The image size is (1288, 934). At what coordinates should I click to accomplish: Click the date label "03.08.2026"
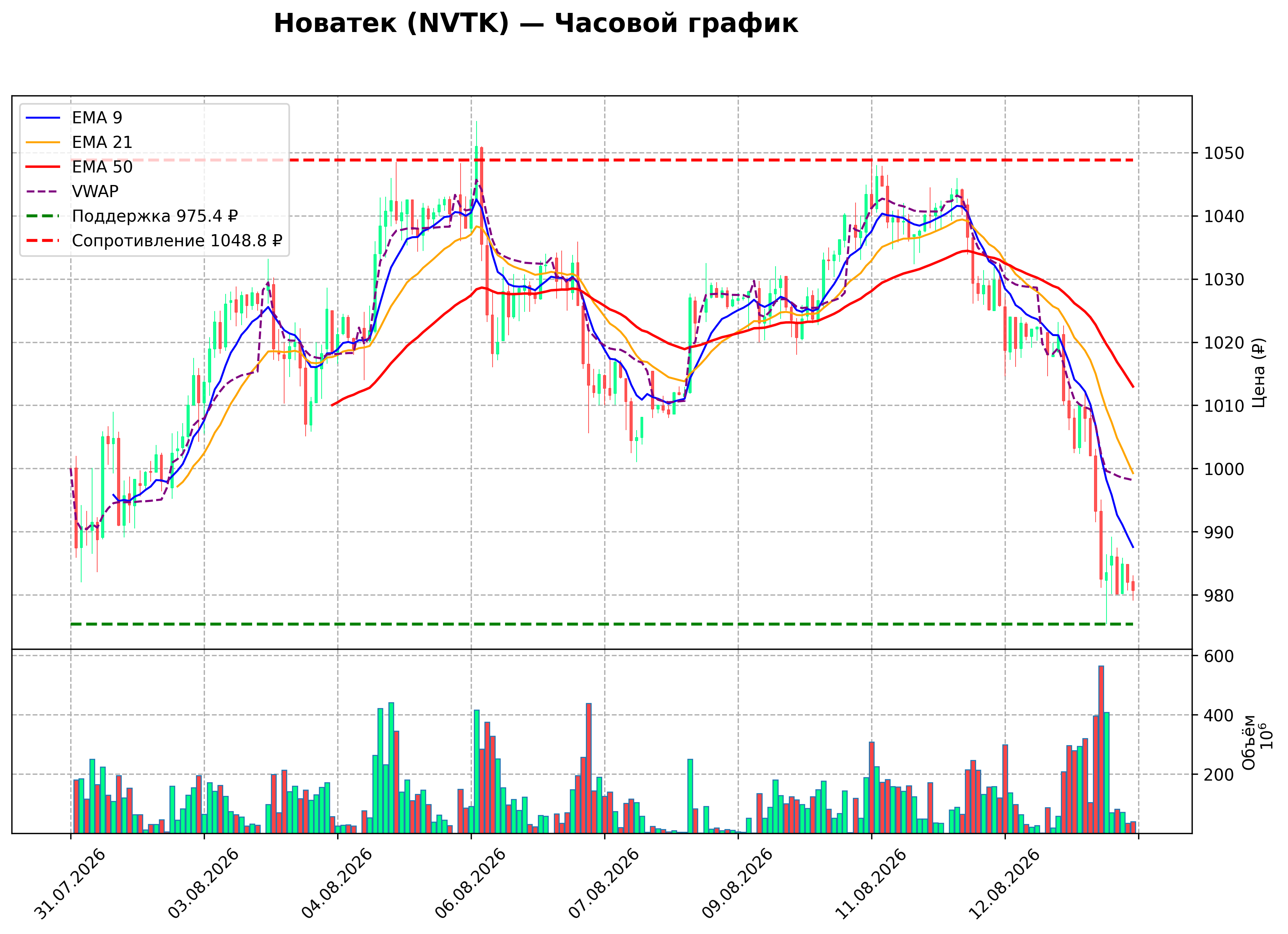click(x=204, y=884)
